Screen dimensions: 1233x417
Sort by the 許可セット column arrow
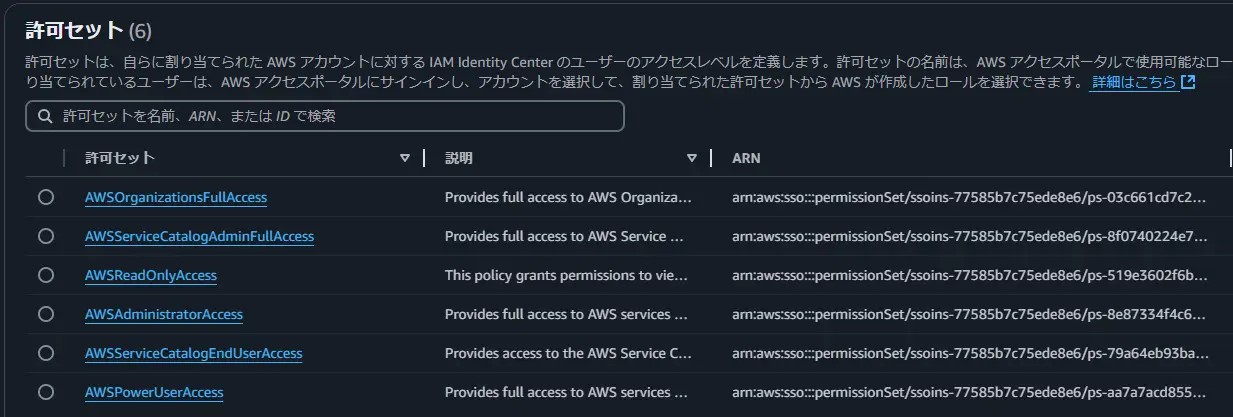pos(405,158)
